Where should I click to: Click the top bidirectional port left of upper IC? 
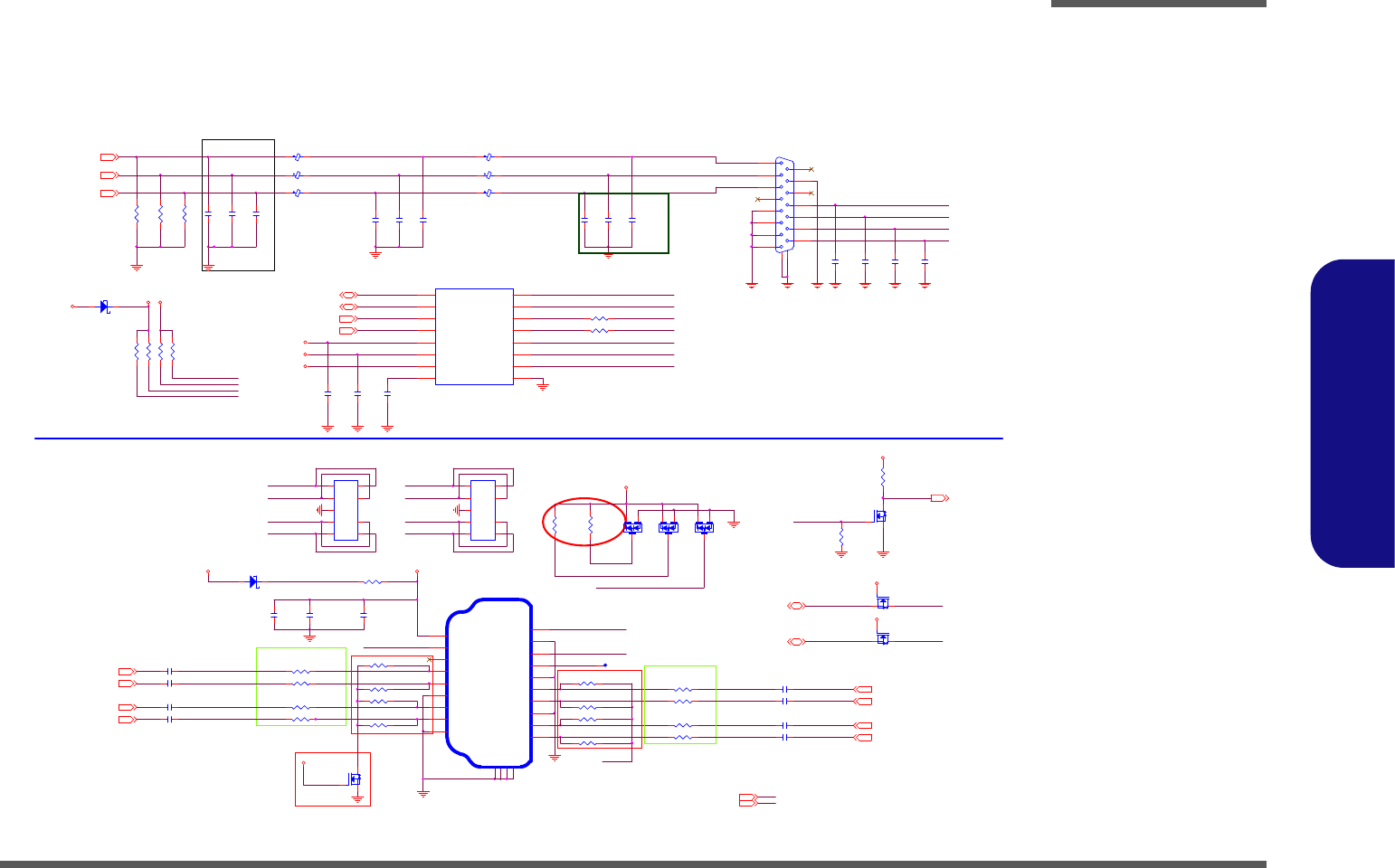(x=348, y=296)
